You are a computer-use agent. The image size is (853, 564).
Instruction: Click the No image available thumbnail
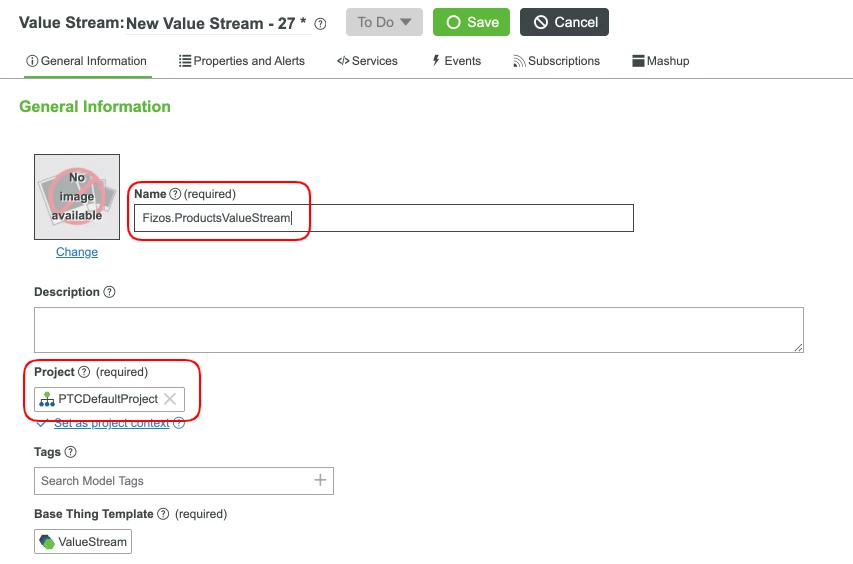[77, 197]
